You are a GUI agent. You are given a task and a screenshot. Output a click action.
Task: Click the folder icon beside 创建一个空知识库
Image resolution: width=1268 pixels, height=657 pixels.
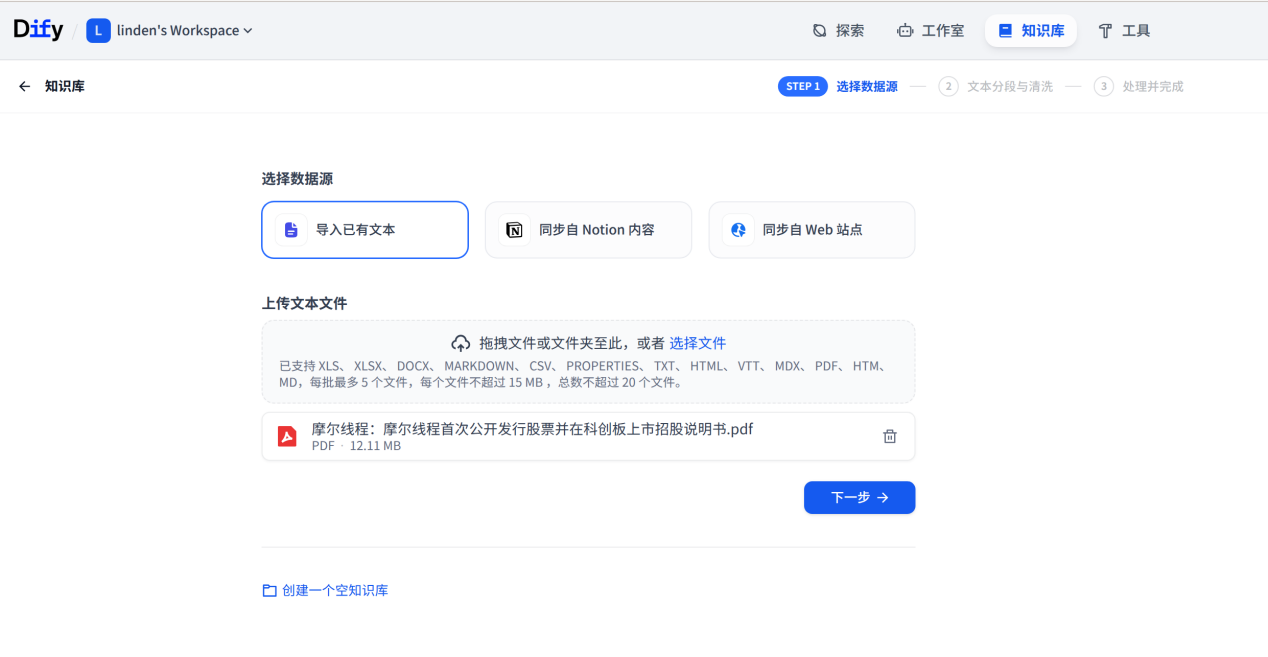pos(269,591)
